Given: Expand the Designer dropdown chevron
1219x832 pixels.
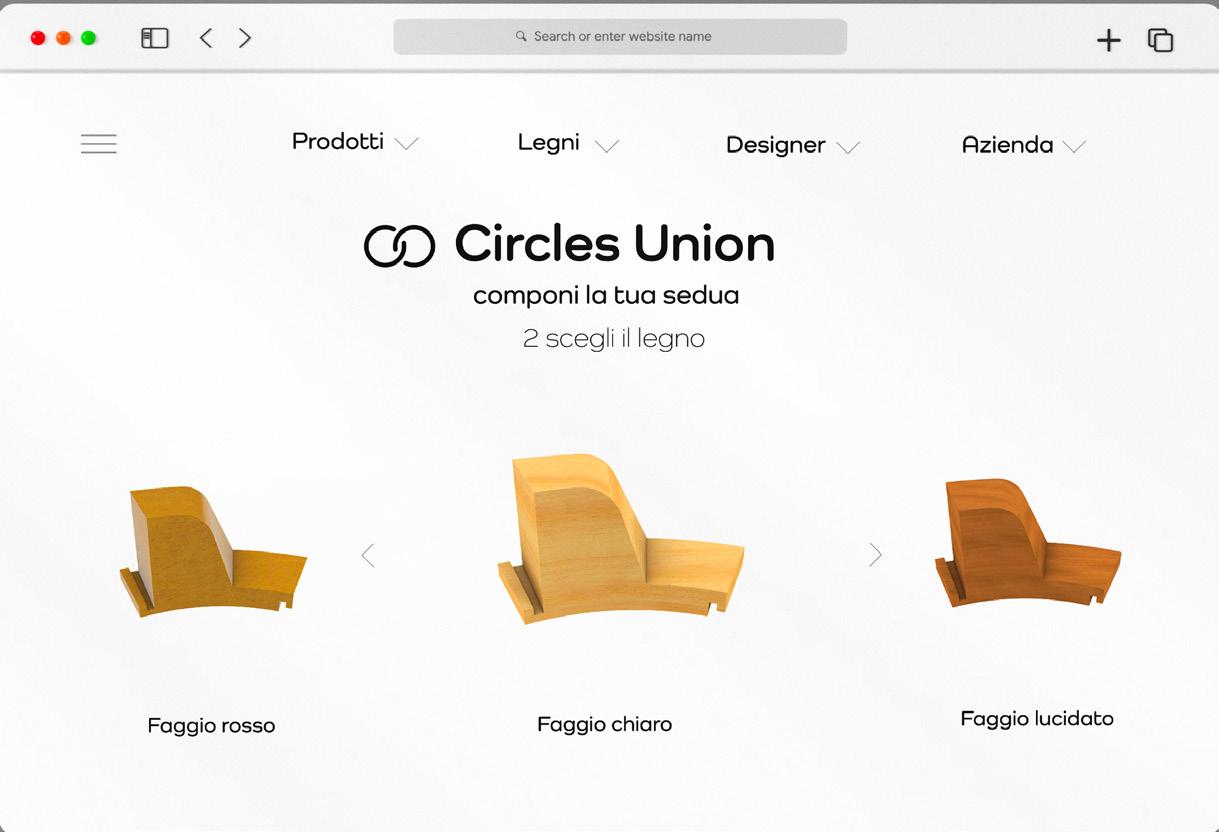Looking at the screenshot, I should [x=848, y=148].
